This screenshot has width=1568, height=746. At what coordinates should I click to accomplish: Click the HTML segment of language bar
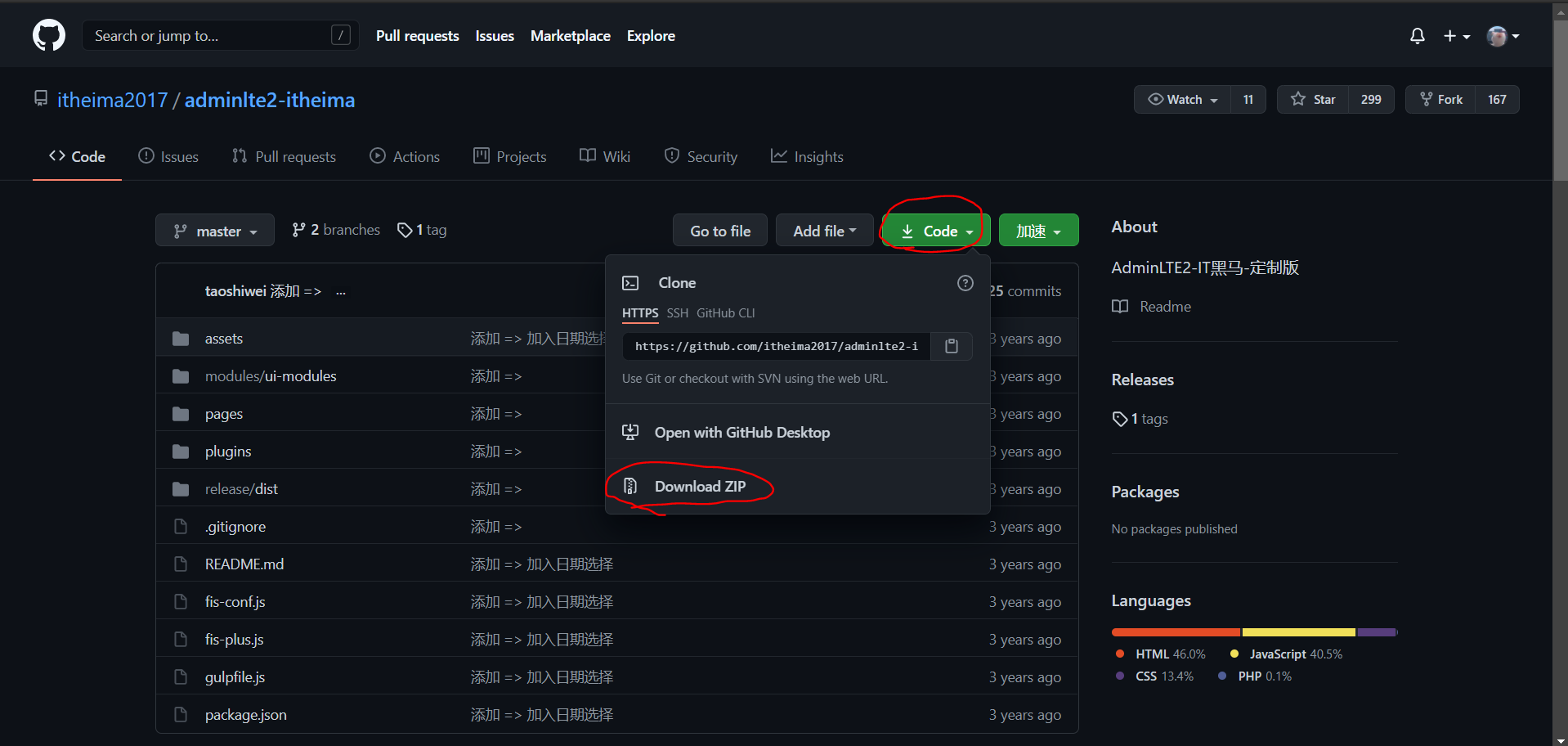[1176, 632]
